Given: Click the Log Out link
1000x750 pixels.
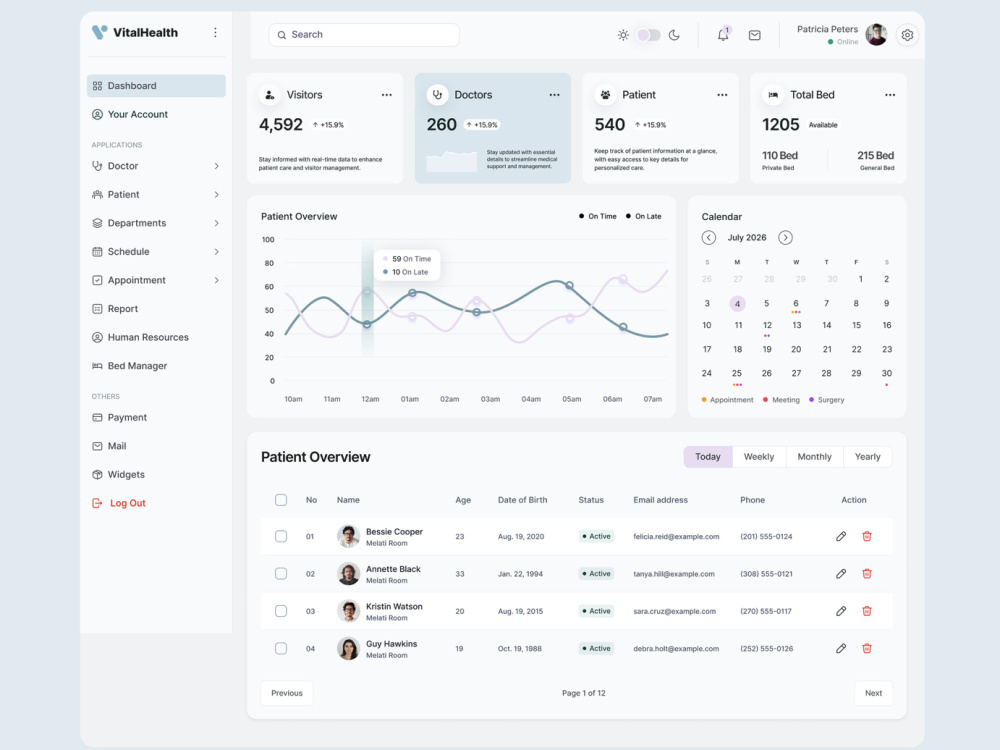Looking at the screenshot, I should [x=119, y=503].
